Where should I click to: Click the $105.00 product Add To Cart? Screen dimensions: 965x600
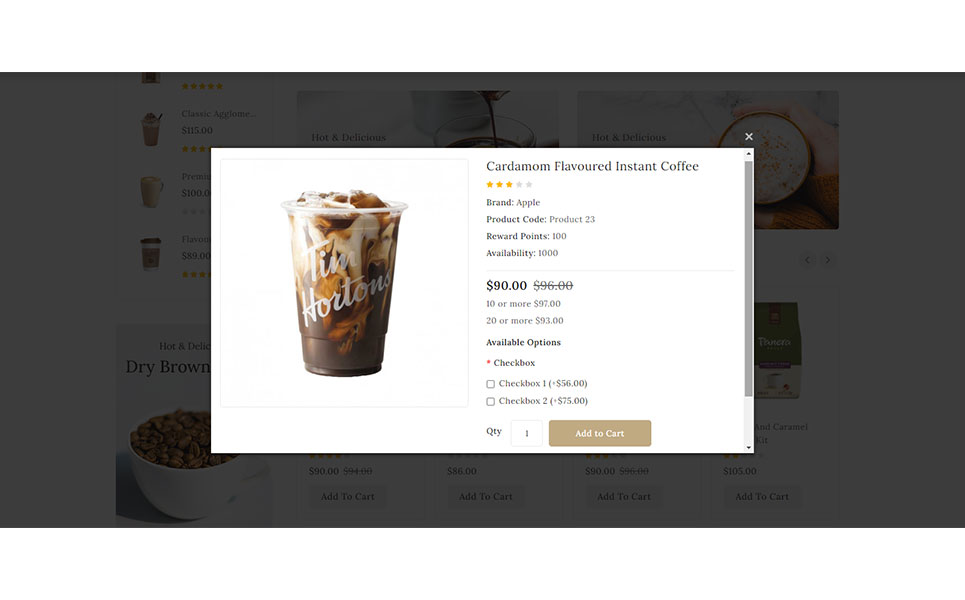pyautogui.click(x=761, y=497)
